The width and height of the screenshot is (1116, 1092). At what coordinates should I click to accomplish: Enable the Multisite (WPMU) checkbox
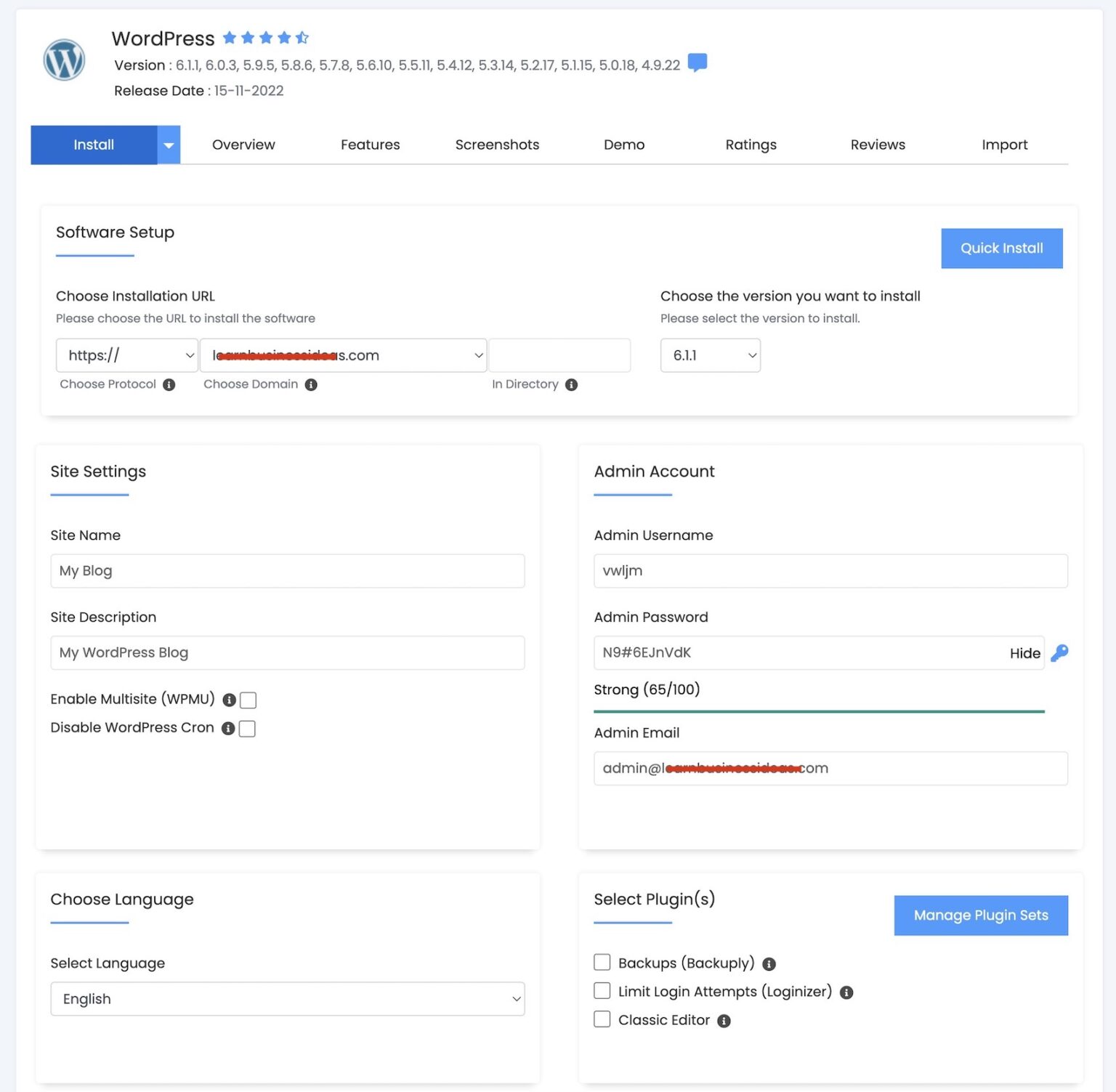pyautogui.click(x=248, y=700)
